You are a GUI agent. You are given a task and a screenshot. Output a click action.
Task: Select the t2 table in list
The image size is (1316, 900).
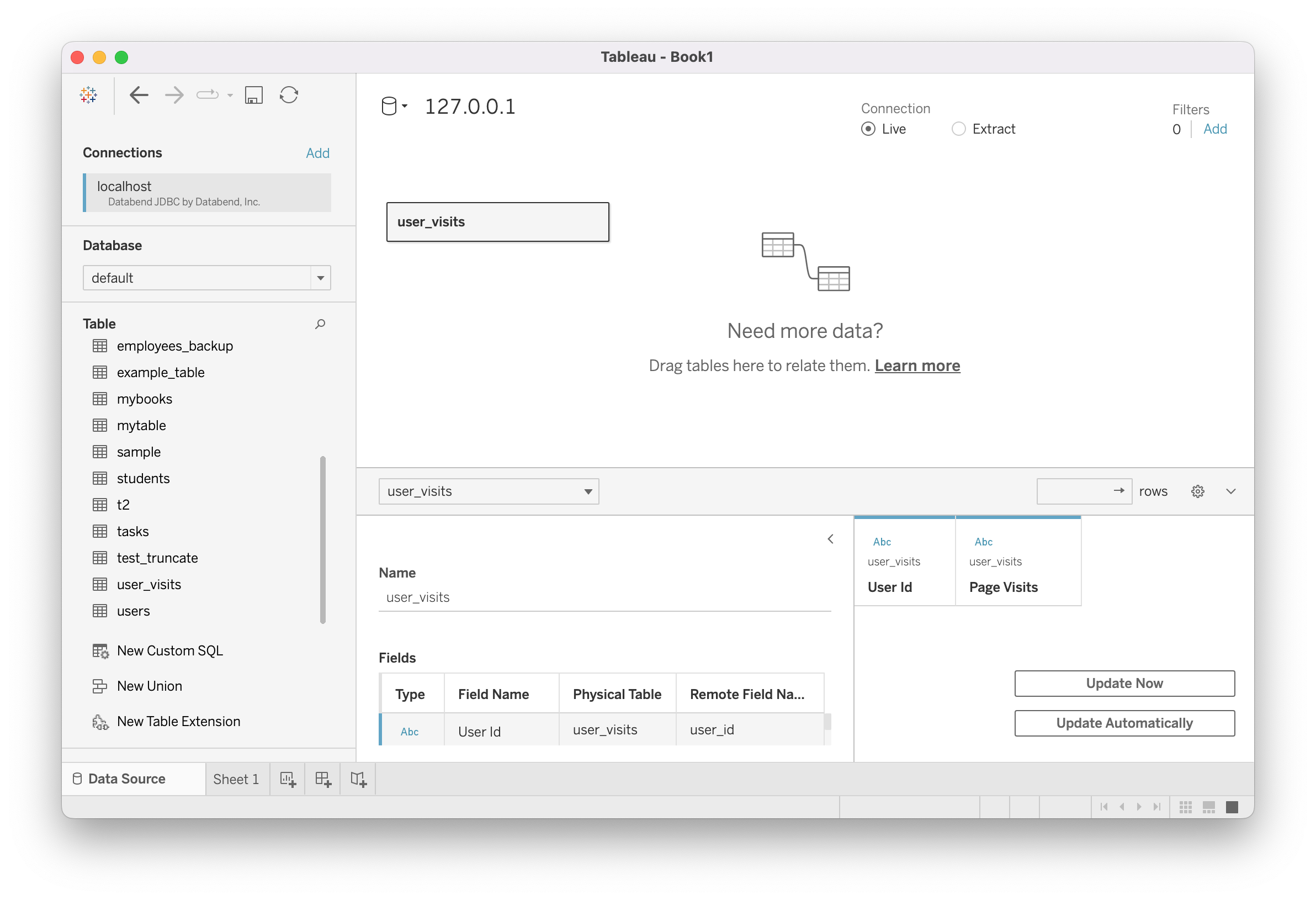124,505
